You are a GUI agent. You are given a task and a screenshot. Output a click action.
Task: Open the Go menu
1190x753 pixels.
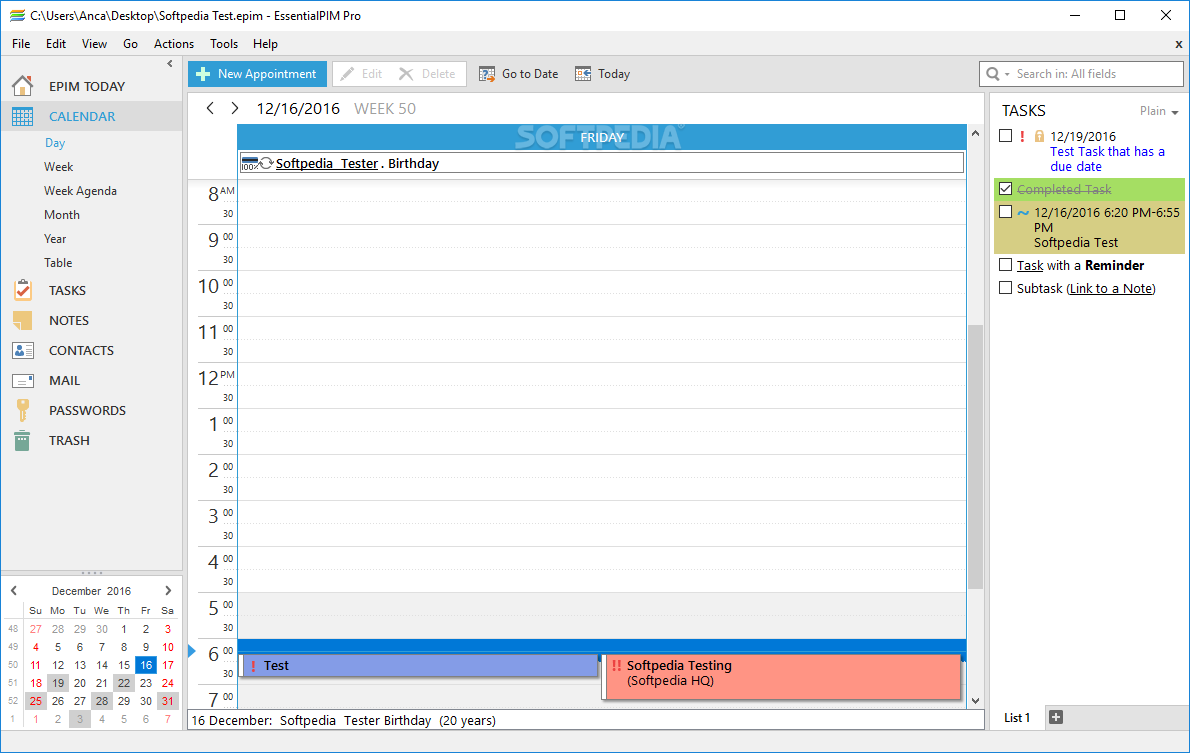click(x=131, y=44)
